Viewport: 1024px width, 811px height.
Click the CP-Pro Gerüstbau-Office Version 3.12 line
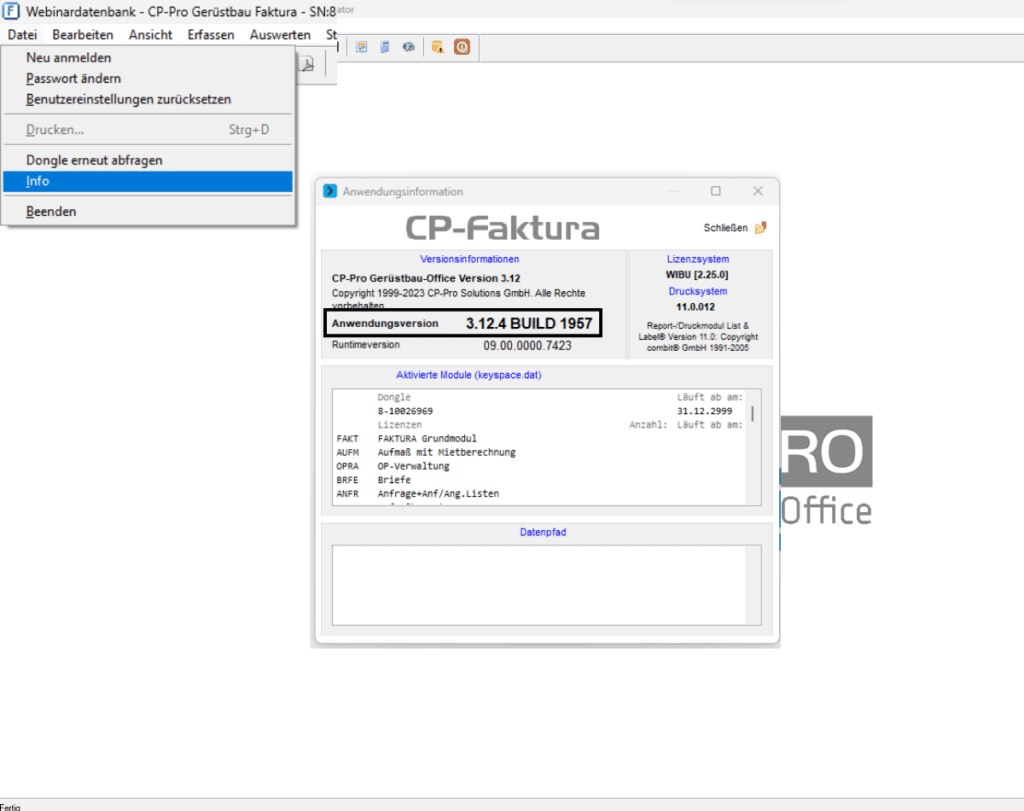point(426,278)
